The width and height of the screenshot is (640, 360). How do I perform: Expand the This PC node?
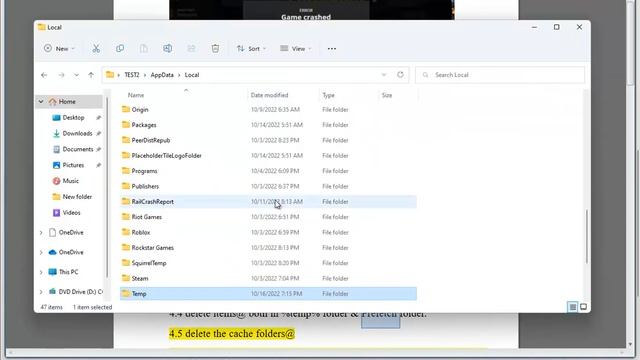(x=41, y=272)
